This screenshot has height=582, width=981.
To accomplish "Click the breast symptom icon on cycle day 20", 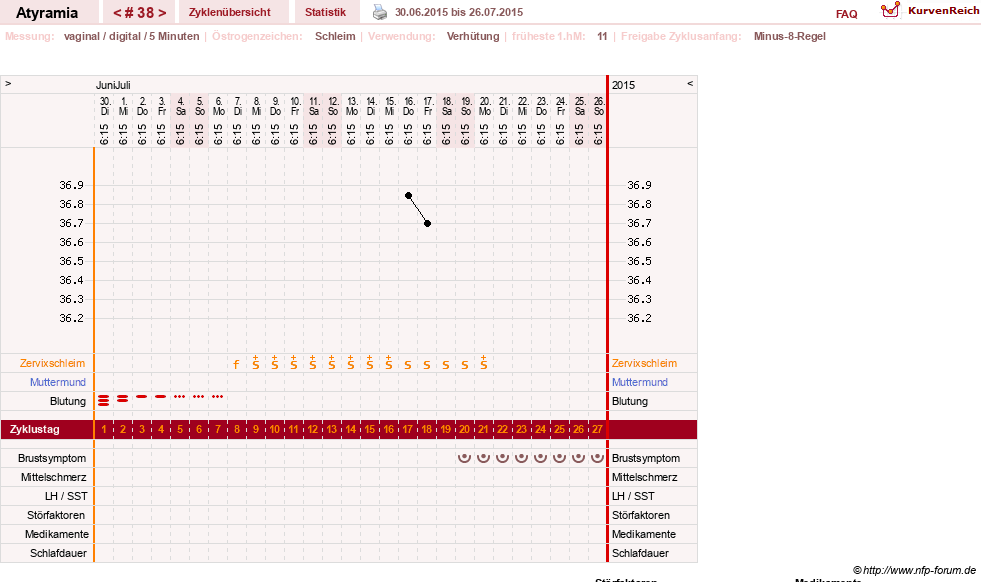I will tap(464, 457).
